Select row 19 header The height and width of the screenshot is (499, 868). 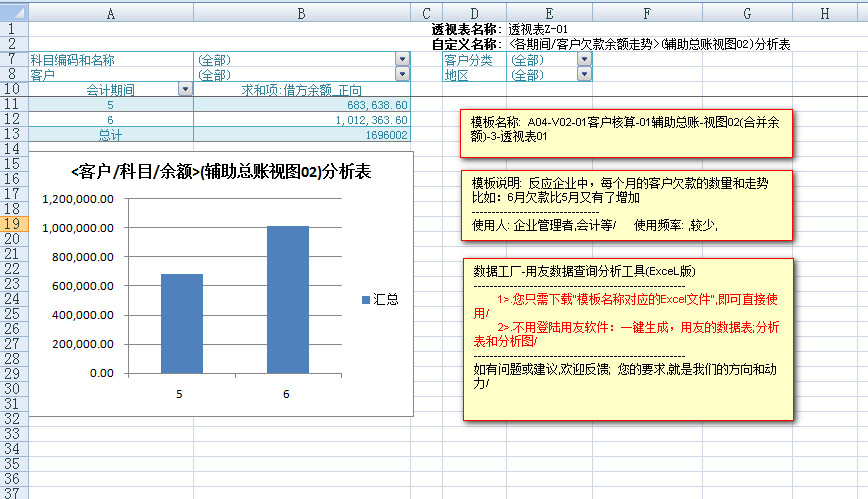click(x=14, y=224)
